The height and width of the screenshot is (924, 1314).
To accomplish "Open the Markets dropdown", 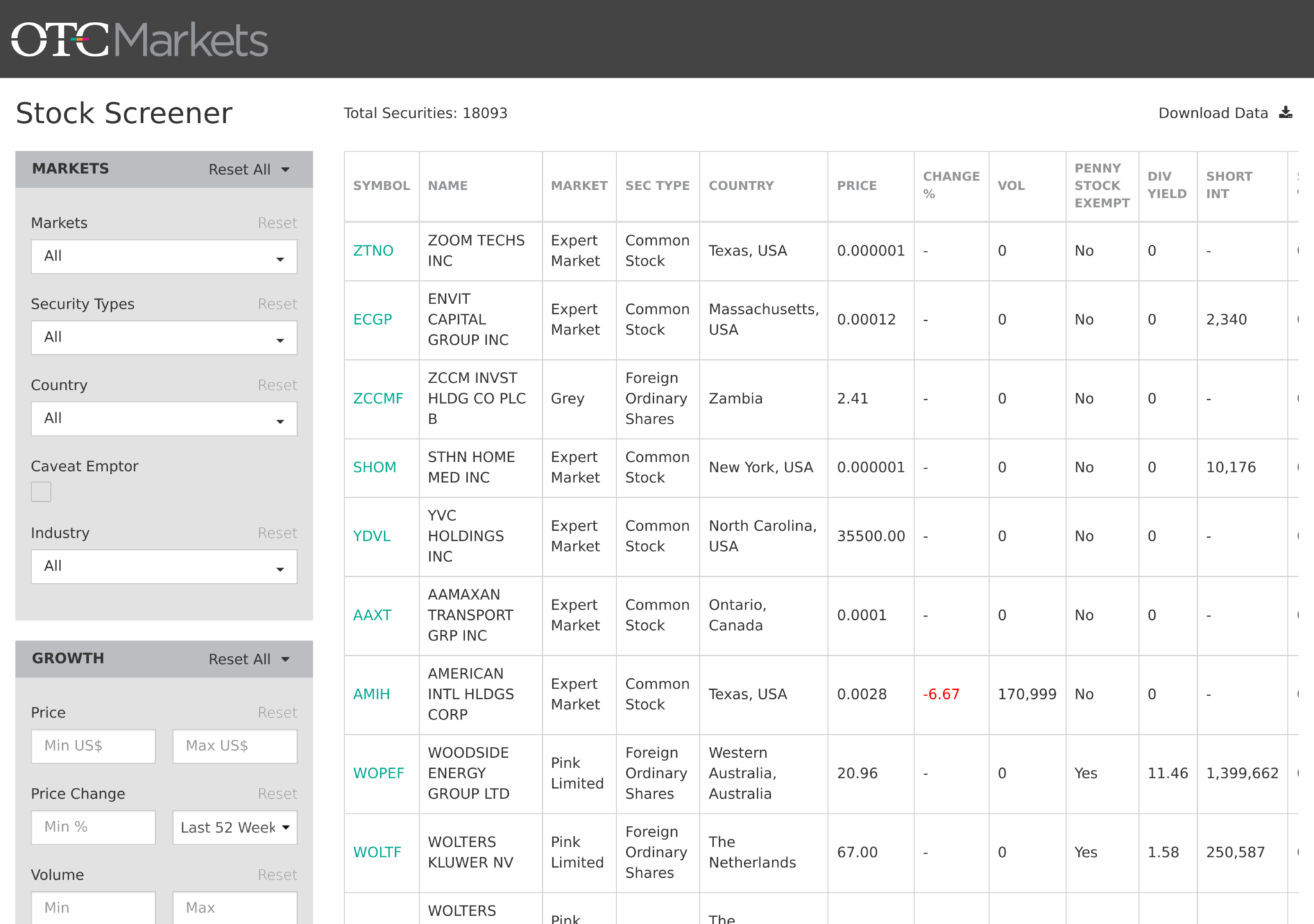I will 164,257.
